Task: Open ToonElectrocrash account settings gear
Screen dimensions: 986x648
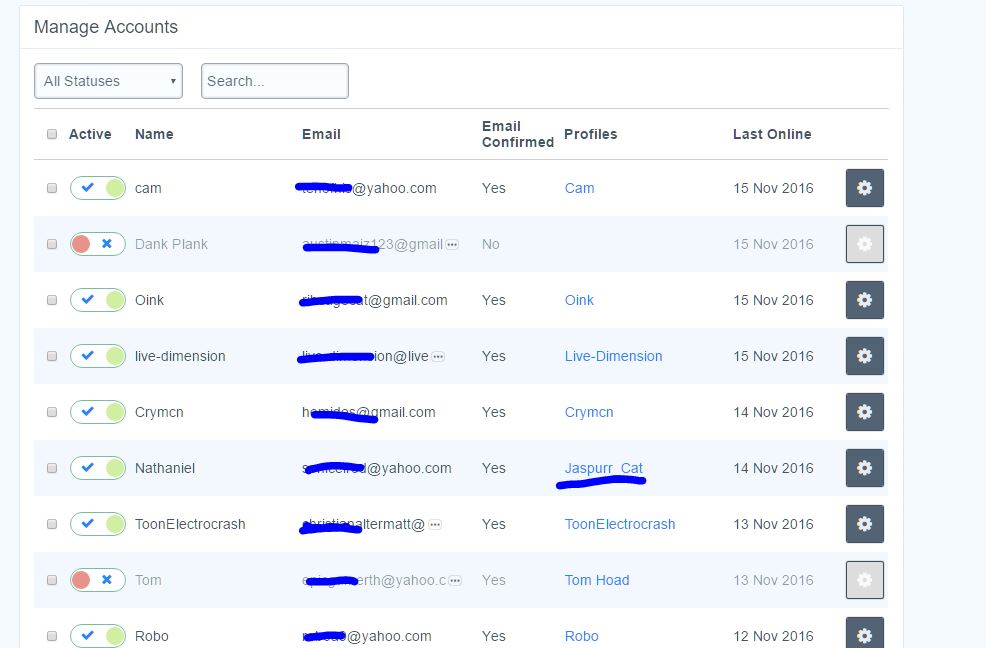Action: 864,524
